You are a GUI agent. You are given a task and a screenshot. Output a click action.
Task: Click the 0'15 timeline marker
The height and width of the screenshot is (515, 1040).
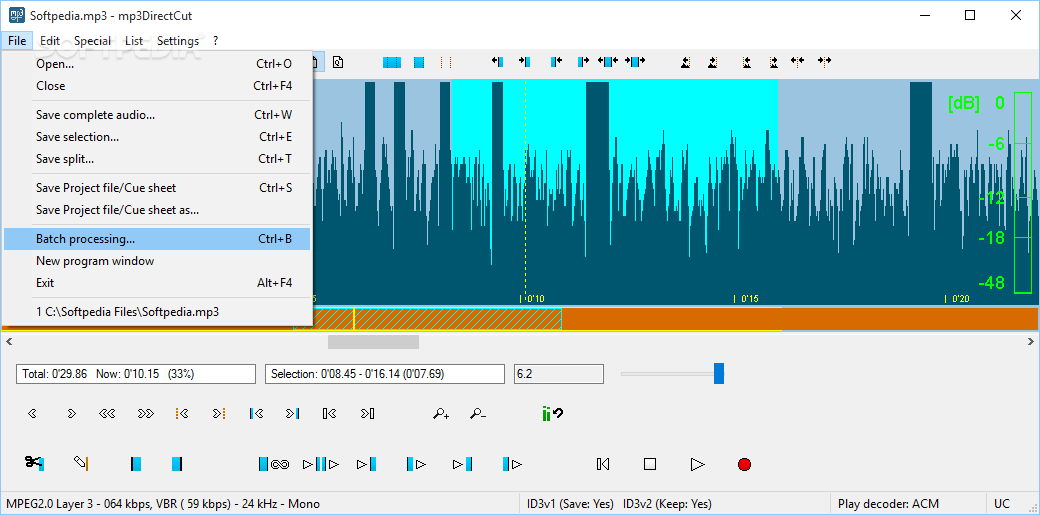coord(747,299)
